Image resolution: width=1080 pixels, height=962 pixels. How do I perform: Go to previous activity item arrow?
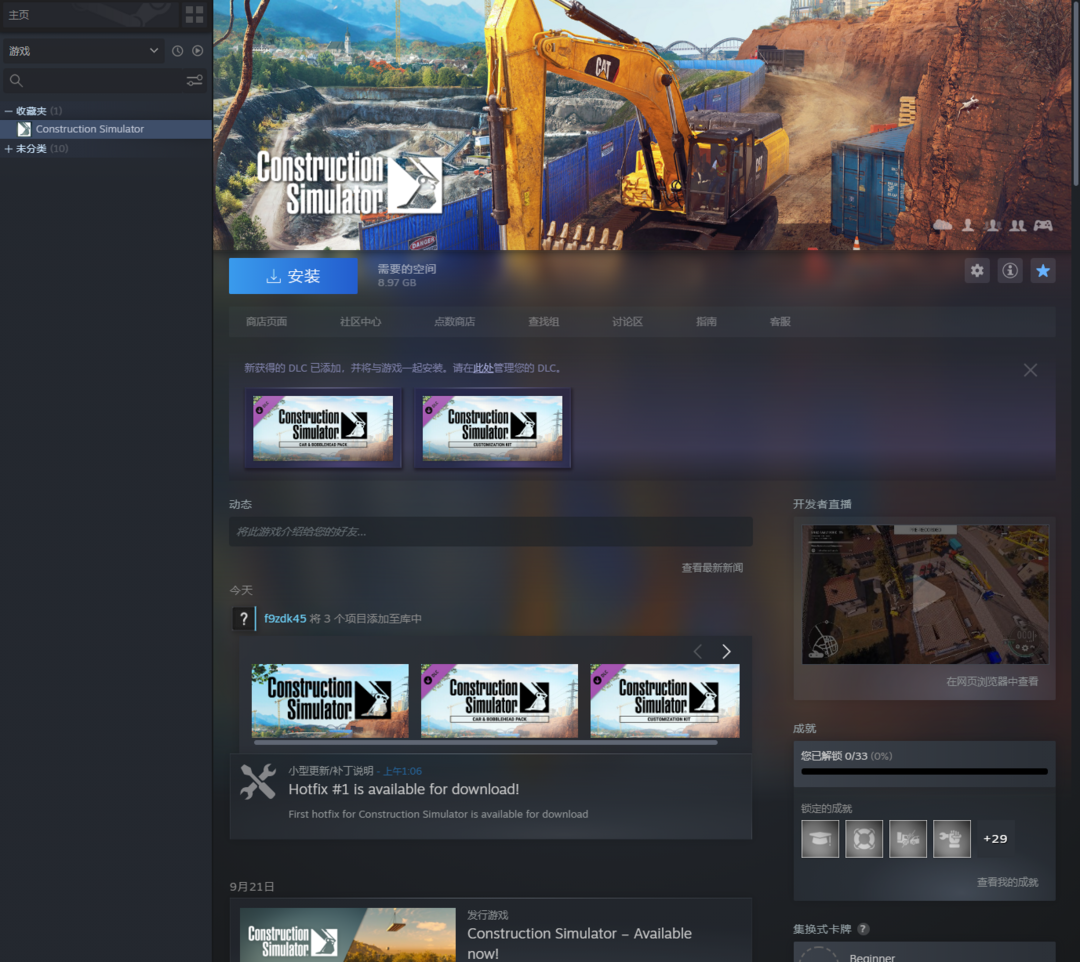pos(698,651)
